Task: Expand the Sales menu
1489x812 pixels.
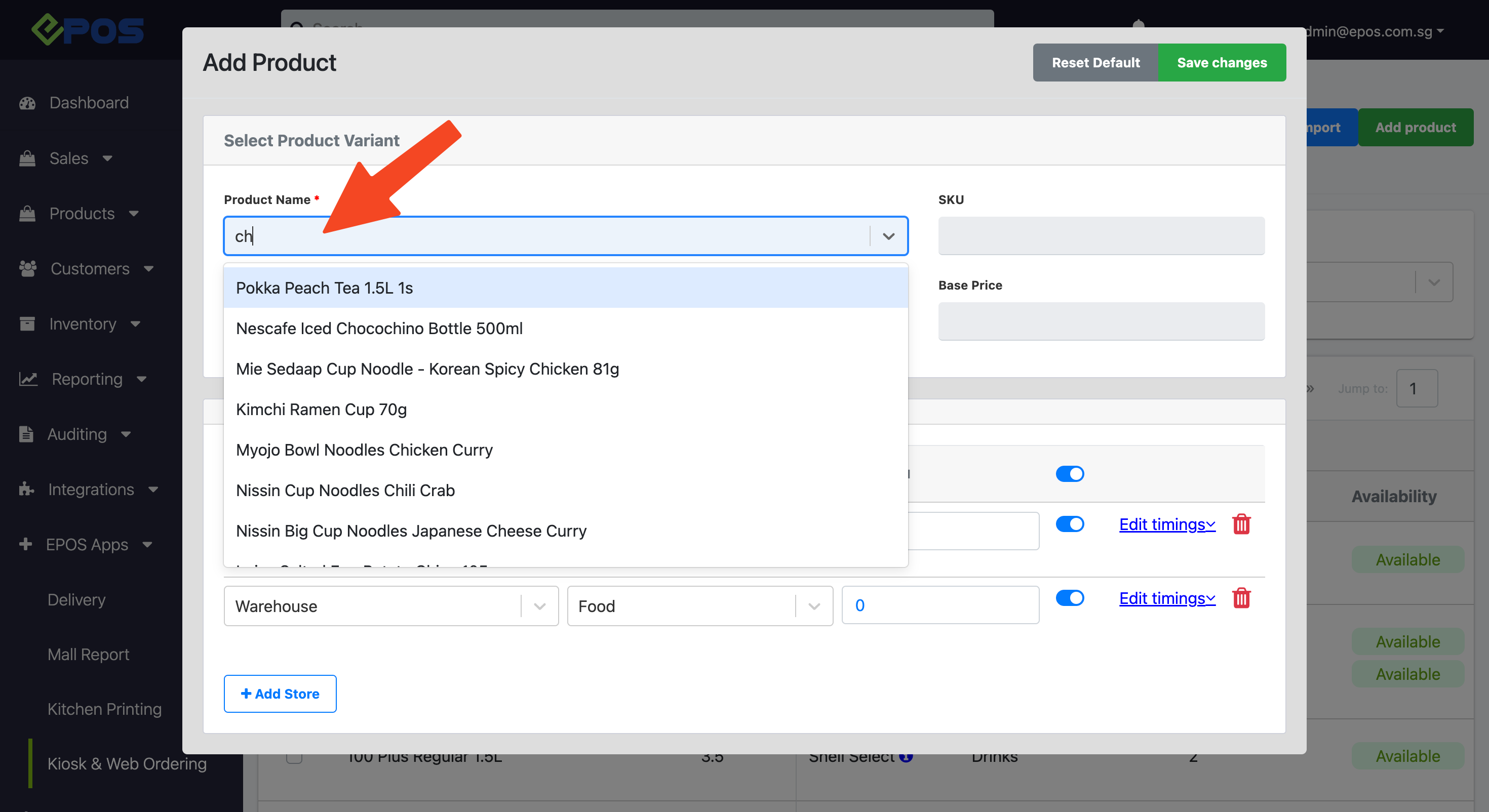Action: pos(107,158)
